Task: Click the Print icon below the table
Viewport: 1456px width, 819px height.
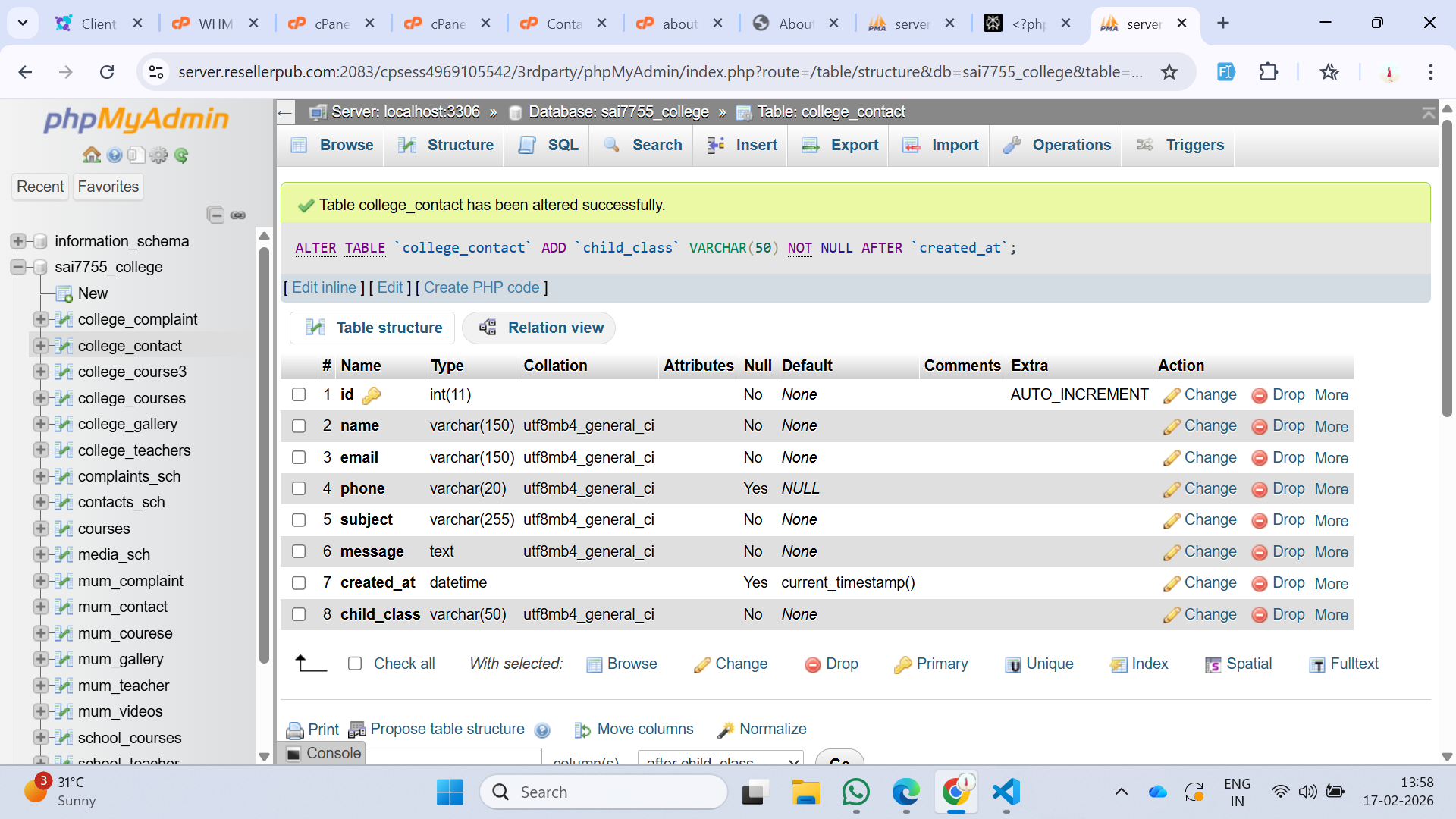Action: click(x=295, y=730)
